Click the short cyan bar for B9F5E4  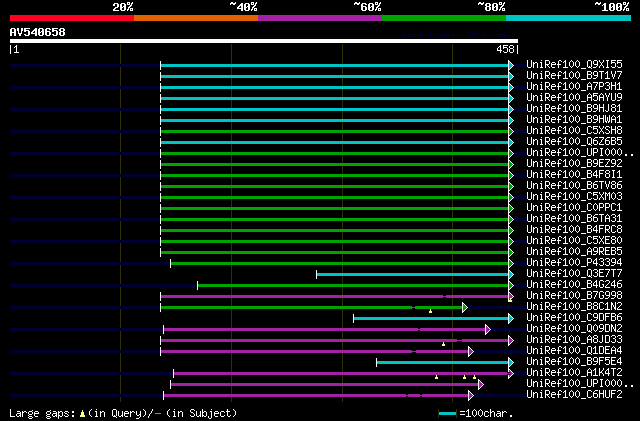[443, 363]
